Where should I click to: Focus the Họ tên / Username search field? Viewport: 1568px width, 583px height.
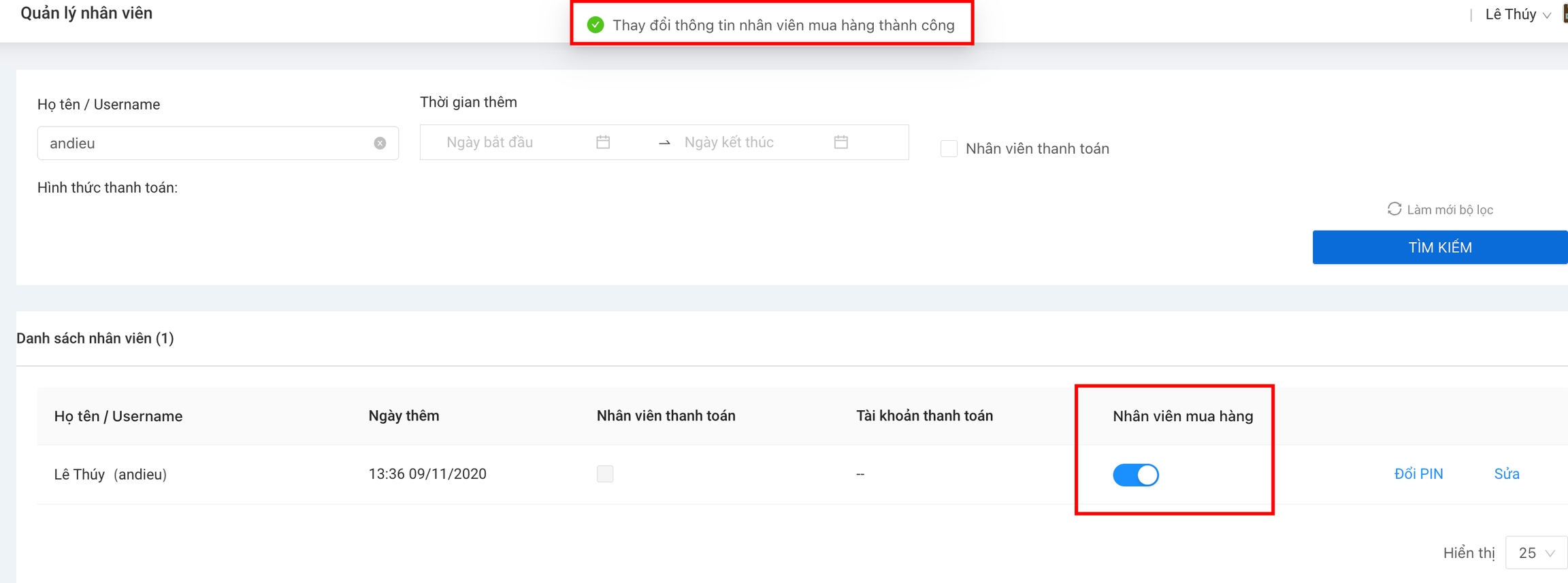tap(204, 143)
